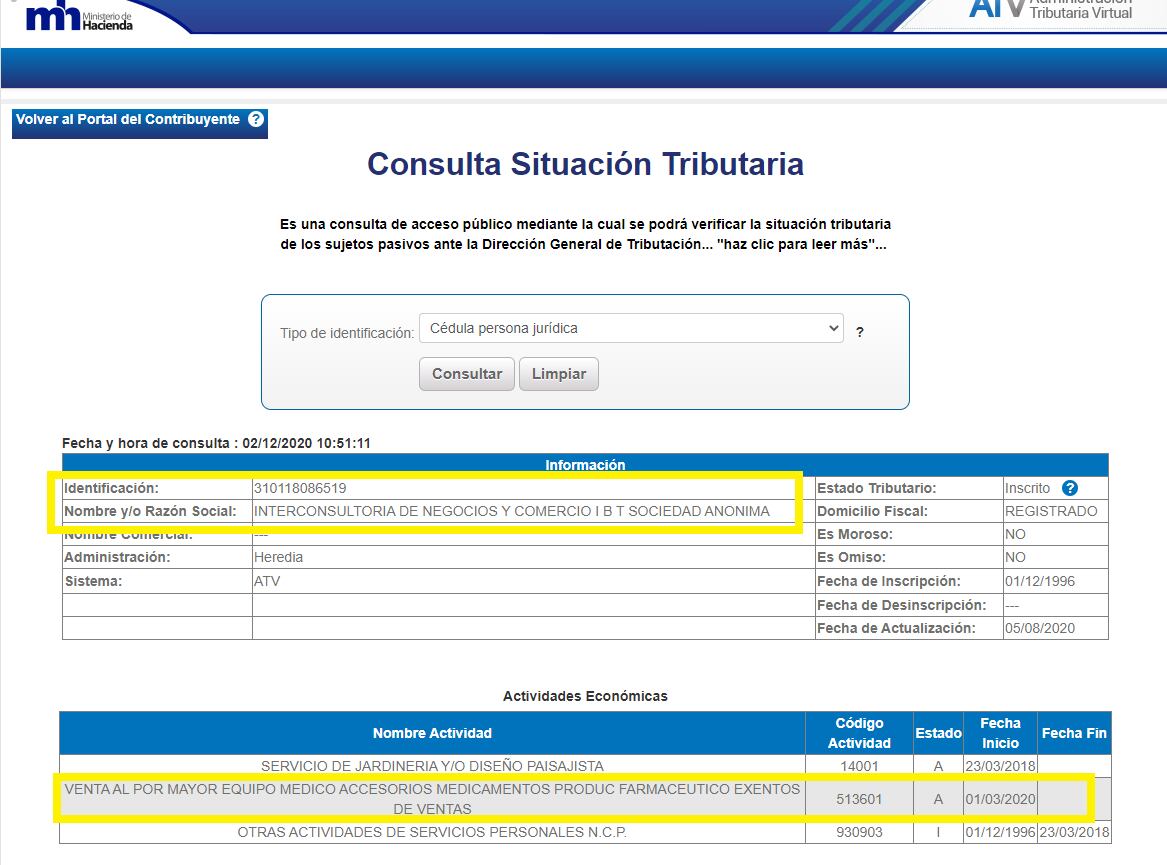Click the Ministerio de Hacienda logo
1167x865 pixels.
click(79, 17)
